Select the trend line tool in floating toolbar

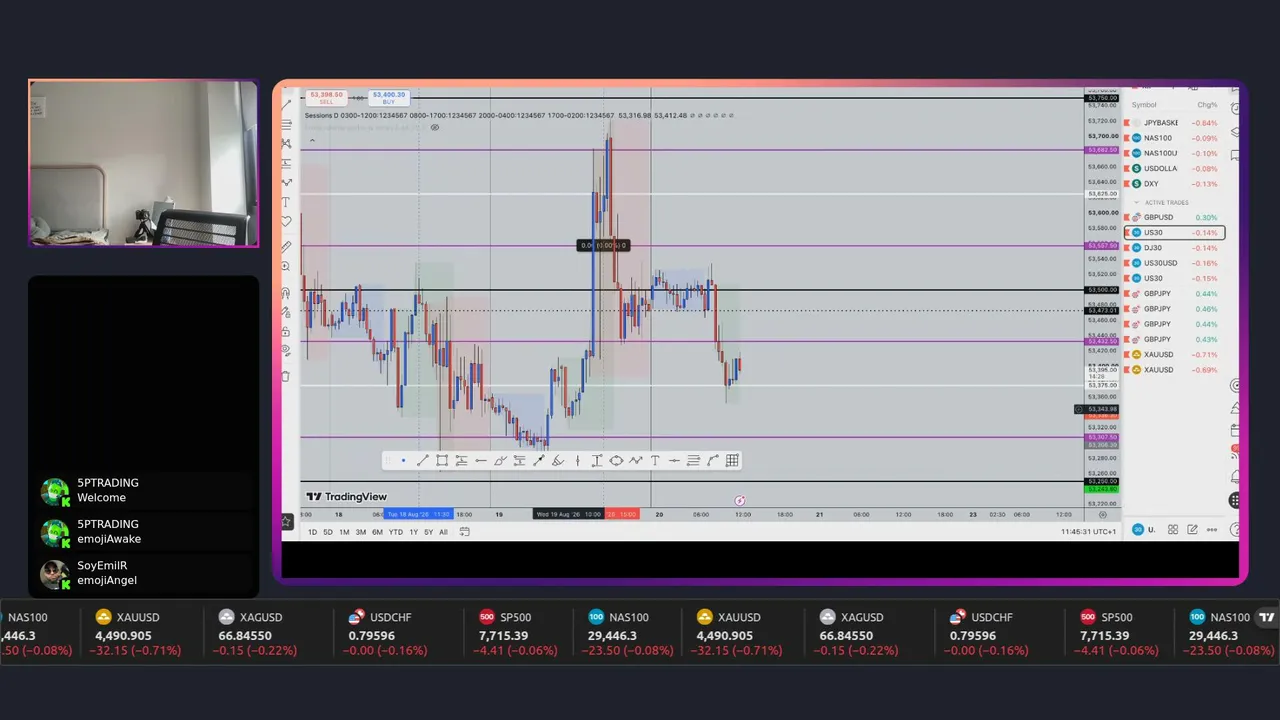pos(422,461)
